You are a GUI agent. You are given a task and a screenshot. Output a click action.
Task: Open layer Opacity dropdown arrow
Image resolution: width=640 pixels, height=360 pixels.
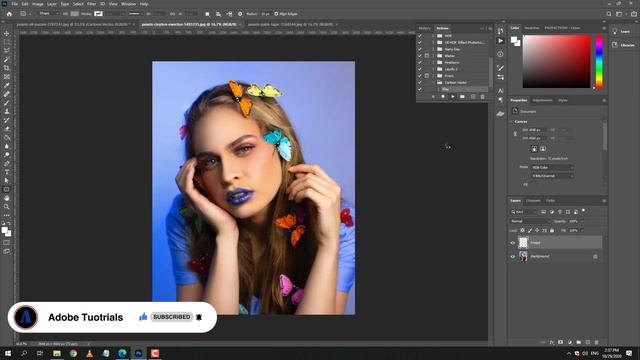(x=581, y=221)
